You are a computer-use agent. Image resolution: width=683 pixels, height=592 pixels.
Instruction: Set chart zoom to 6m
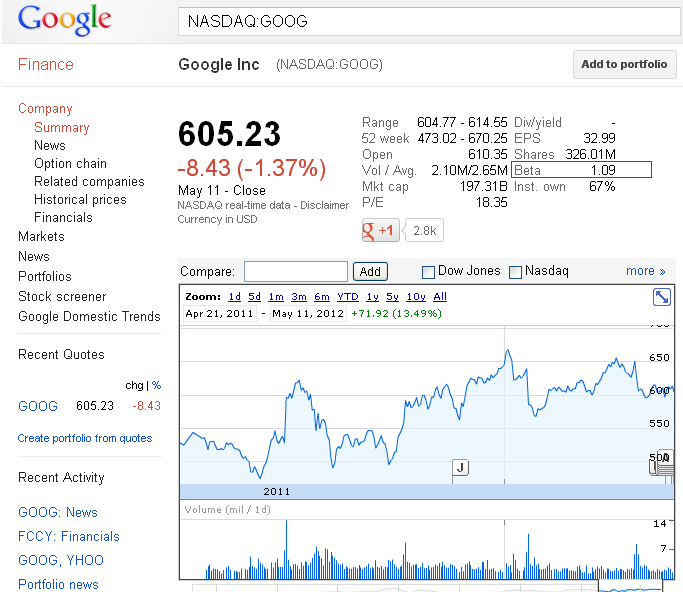(x=322, y=297)
